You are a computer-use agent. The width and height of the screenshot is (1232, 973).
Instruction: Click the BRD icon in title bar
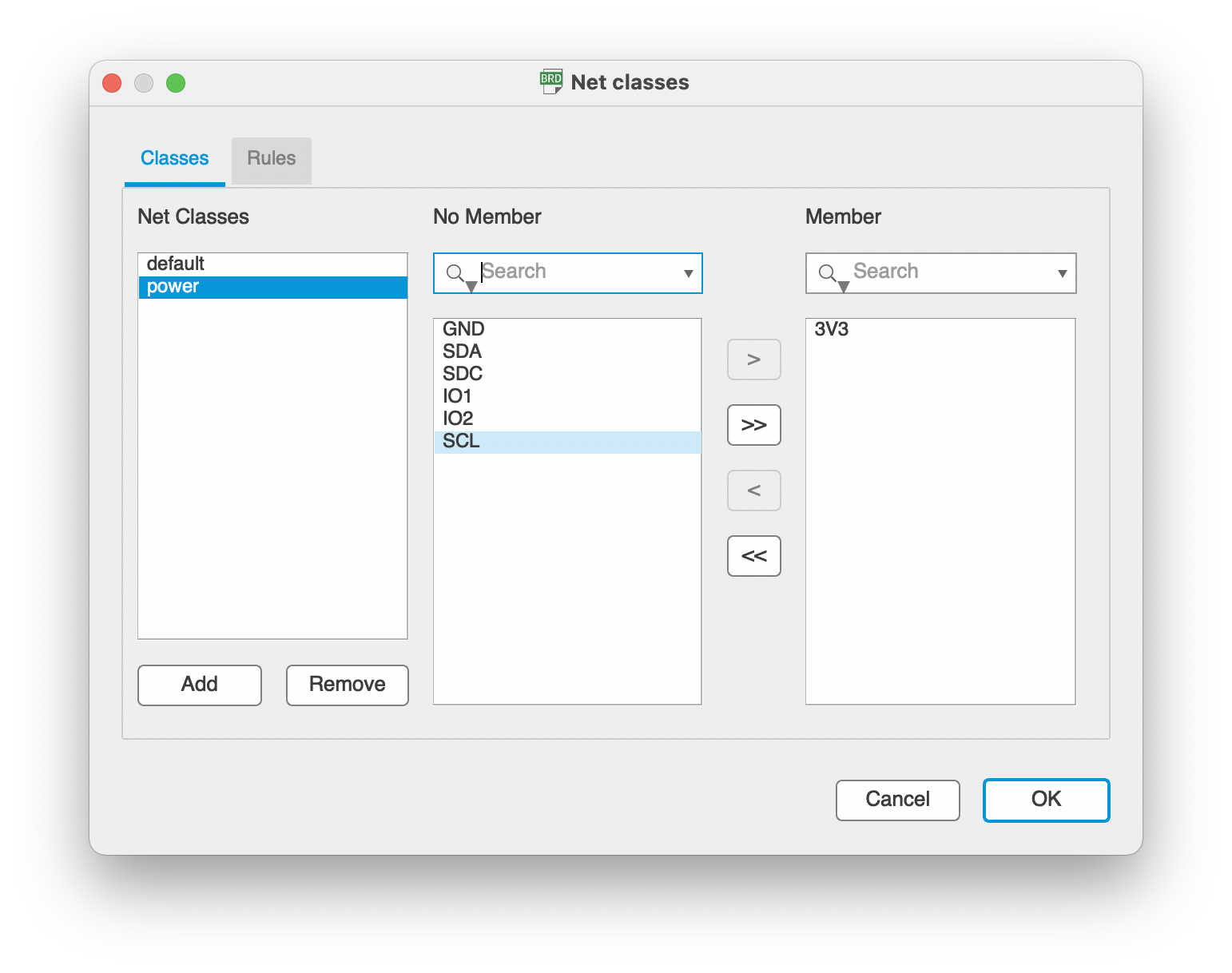click(x=551, y=81)
